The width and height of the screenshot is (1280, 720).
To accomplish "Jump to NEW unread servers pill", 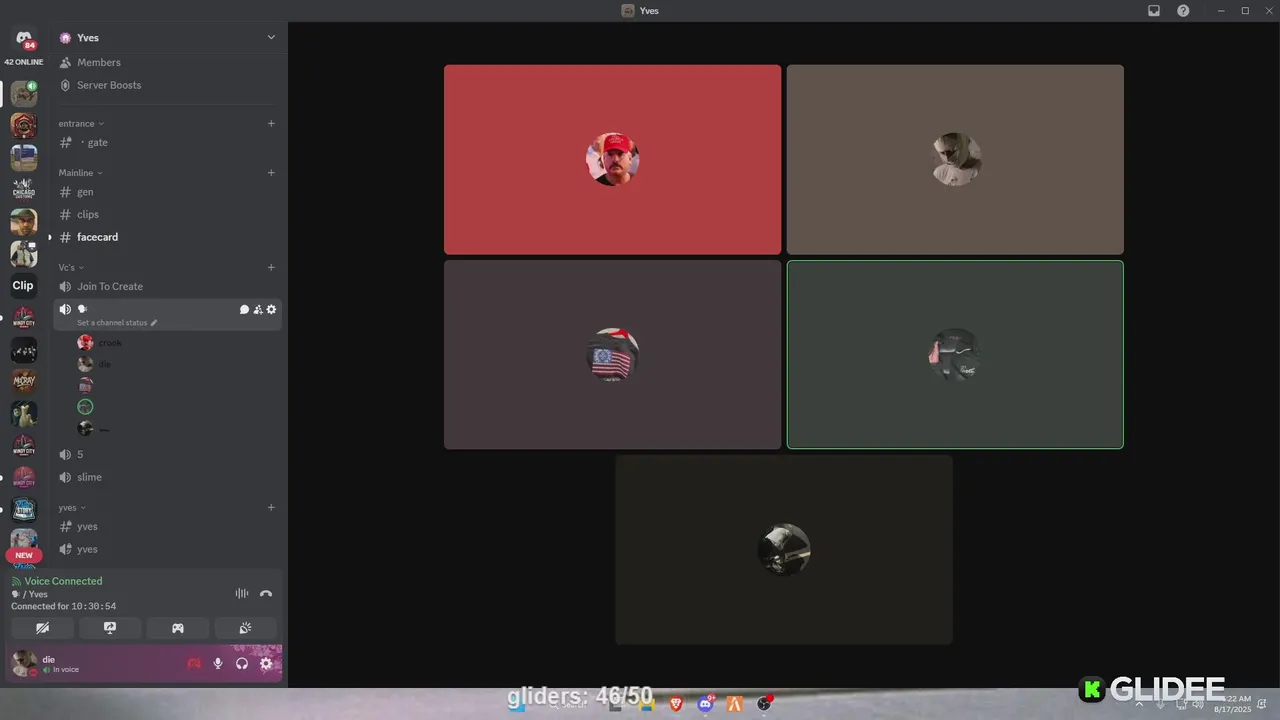I will click(x=24, y=555).
